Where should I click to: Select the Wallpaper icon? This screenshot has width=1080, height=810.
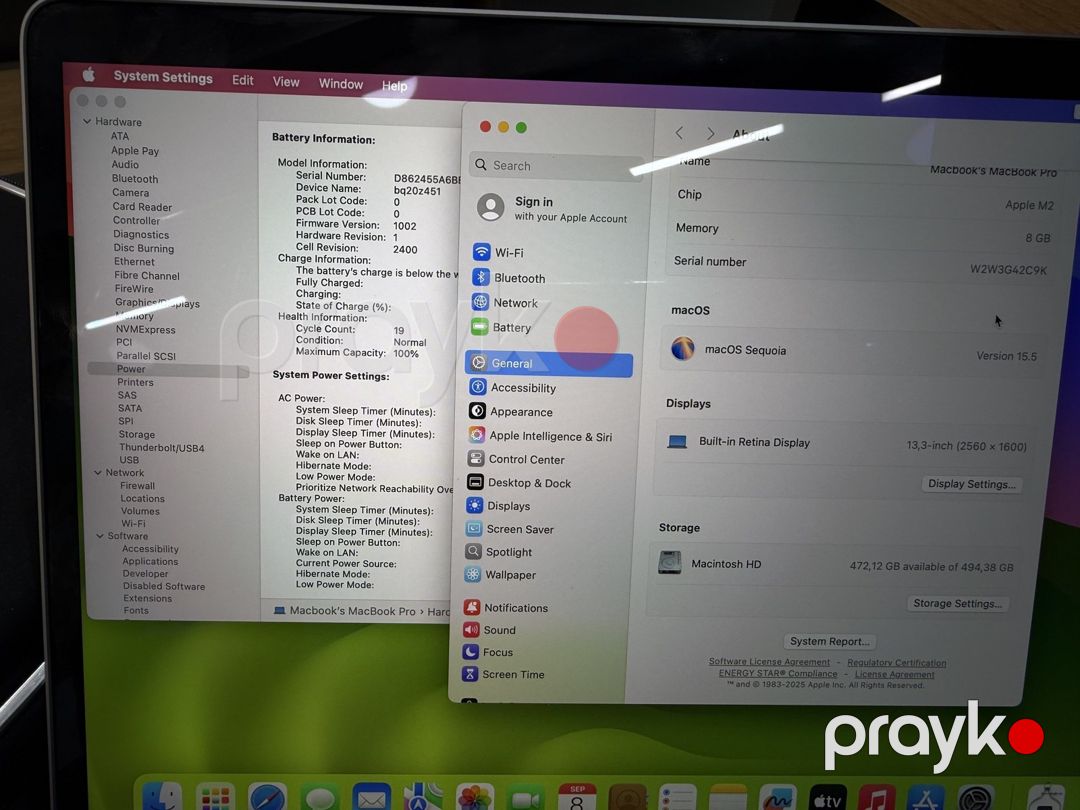click(472, 574)
